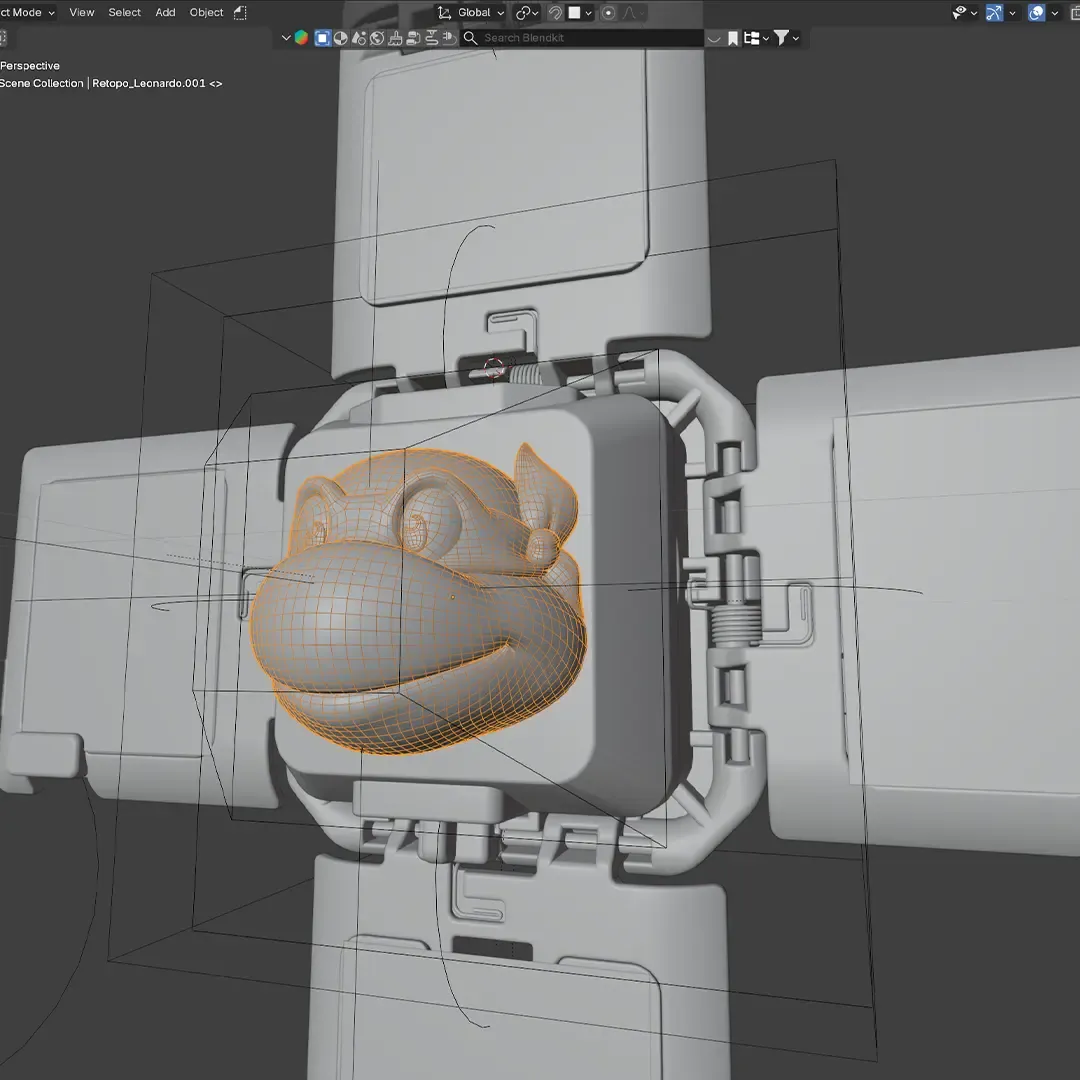Viewport: 1080px width, 1080px height.
Task: Click the dashed selection icon beside Object menu
Action: (240, 12)
